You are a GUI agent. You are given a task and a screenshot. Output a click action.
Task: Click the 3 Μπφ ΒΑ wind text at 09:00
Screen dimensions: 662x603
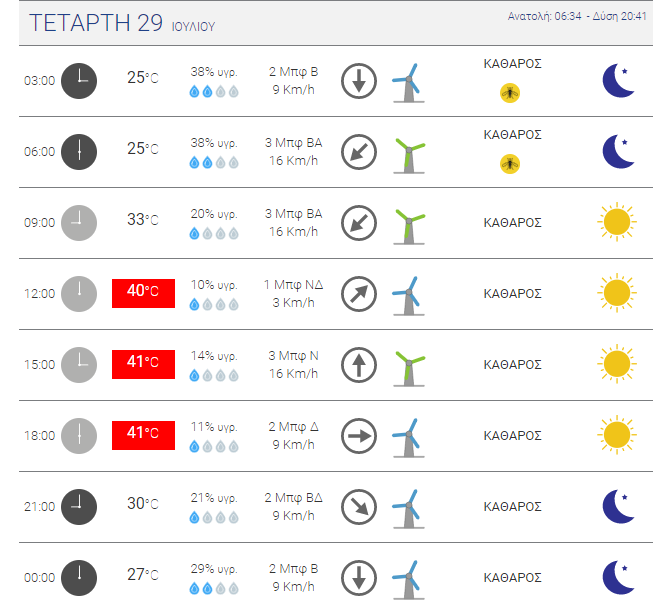click(x=293, y=214)
